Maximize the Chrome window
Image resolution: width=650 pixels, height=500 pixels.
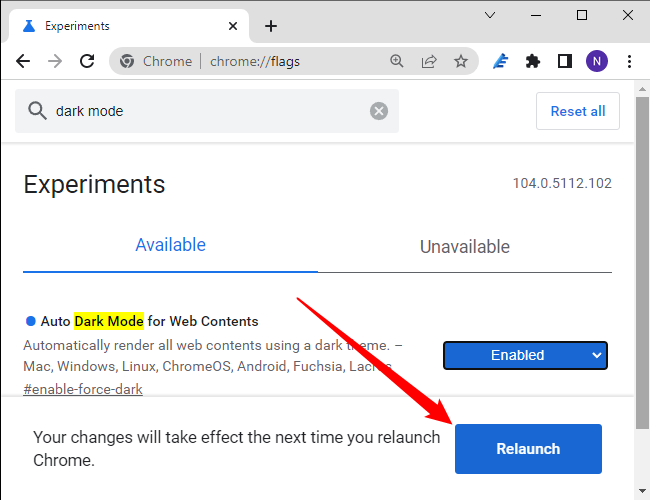pos(582,15)
